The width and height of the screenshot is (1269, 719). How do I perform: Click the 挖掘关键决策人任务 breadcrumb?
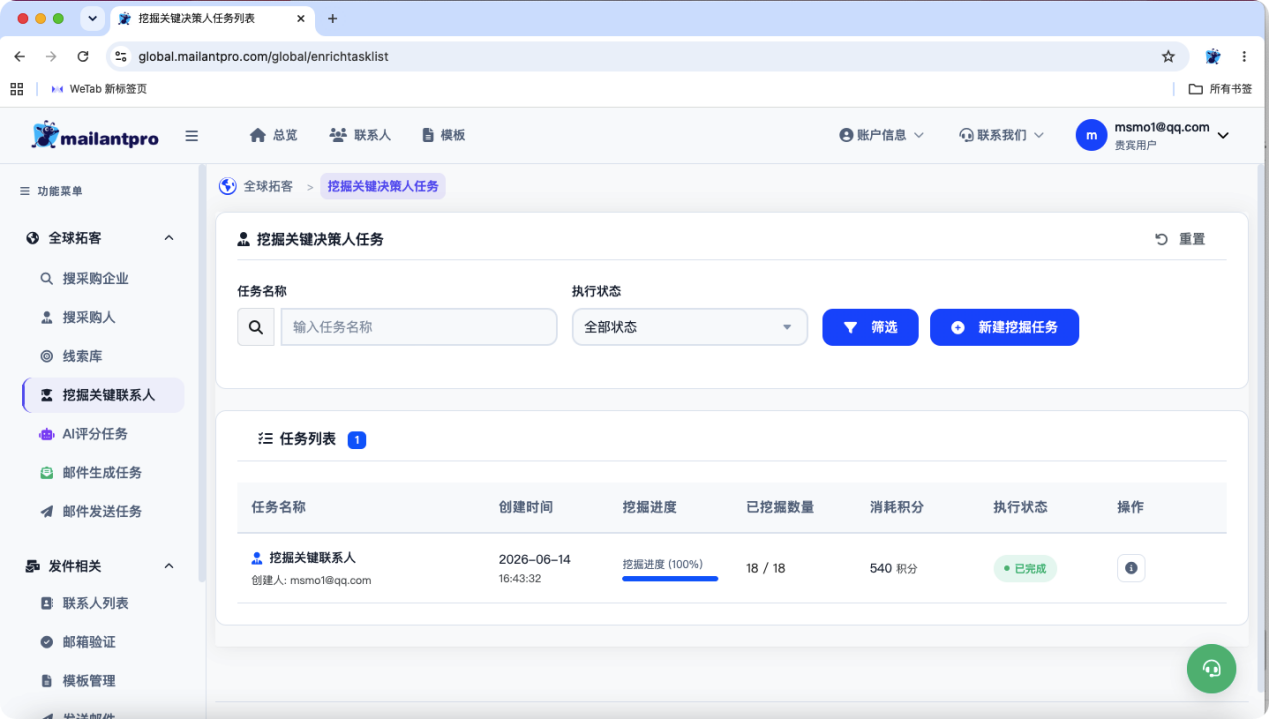[x=383, y=186]
